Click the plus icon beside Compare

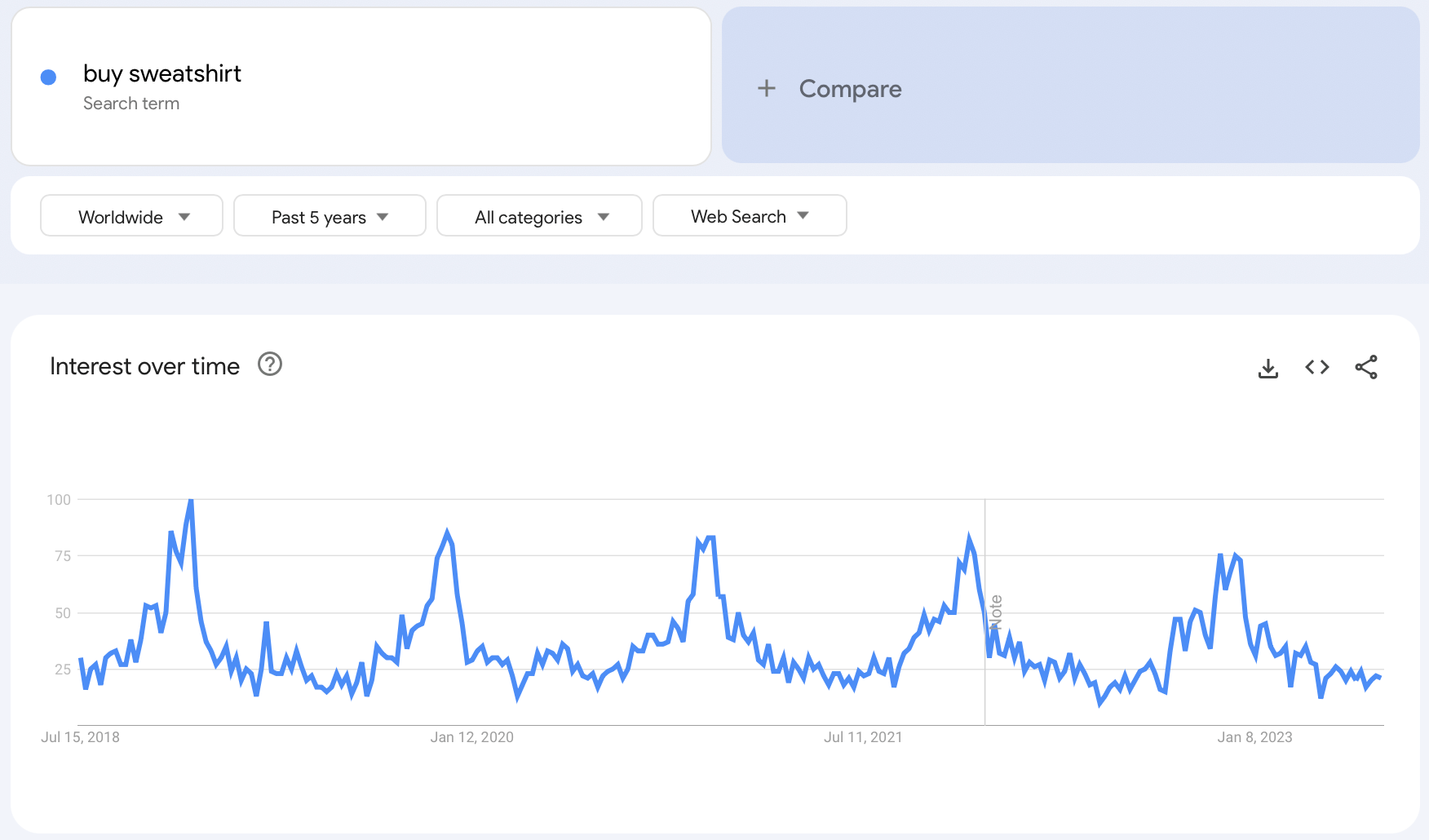766,88
